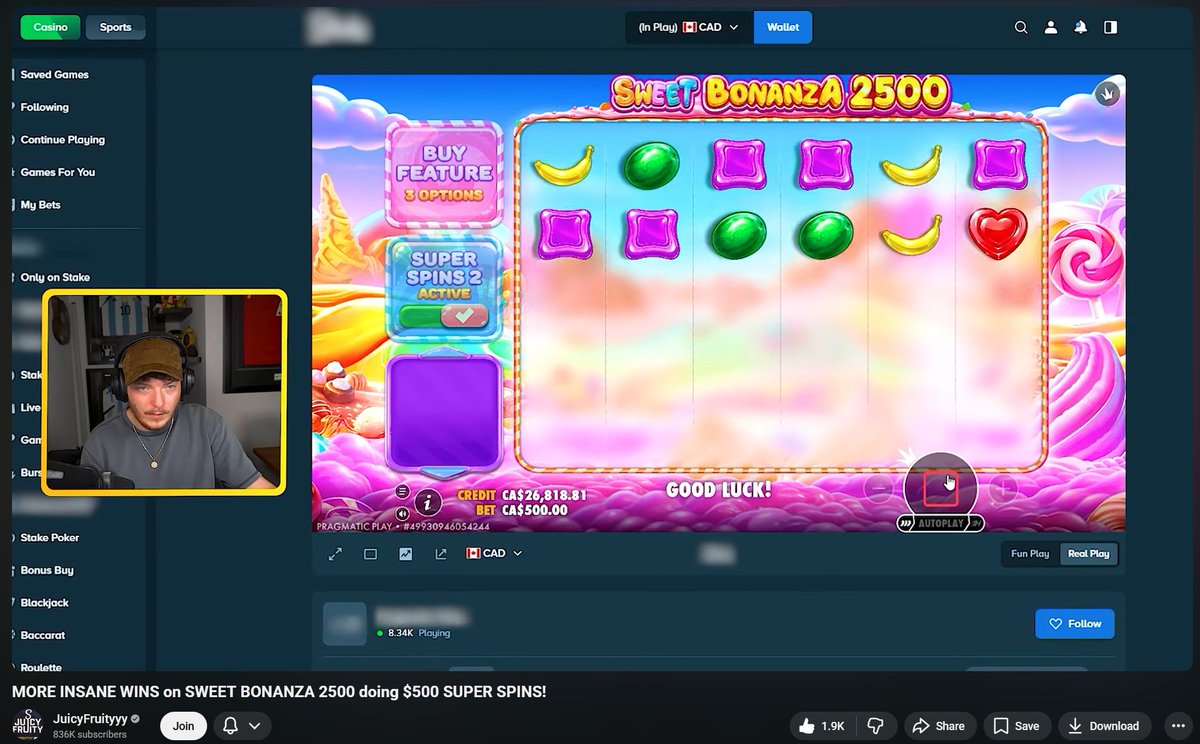The height and width of the screenshot is (744, 1200).
Task: Click the YouTube notification bell
Action: tap(230, 726)
